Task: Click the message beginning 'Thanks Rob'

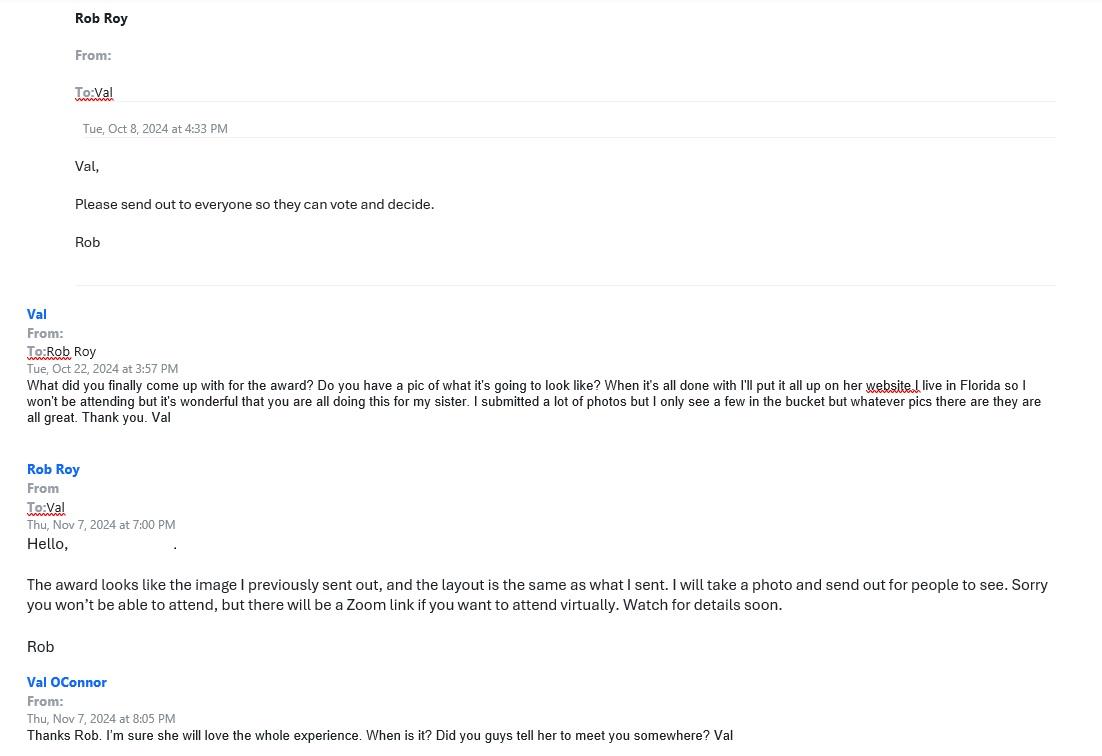Action: pyautogui.click(x=380, y=736)
